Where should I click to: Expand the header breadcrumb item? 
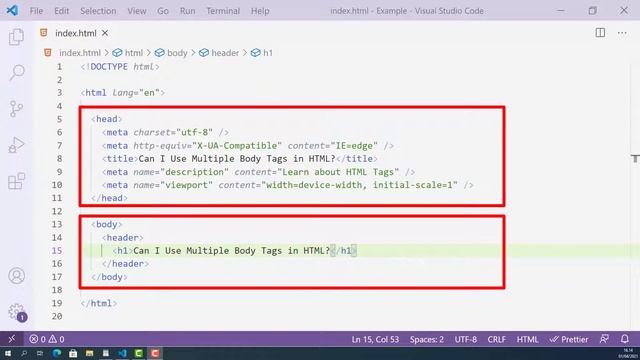click(x=219, y=53)
